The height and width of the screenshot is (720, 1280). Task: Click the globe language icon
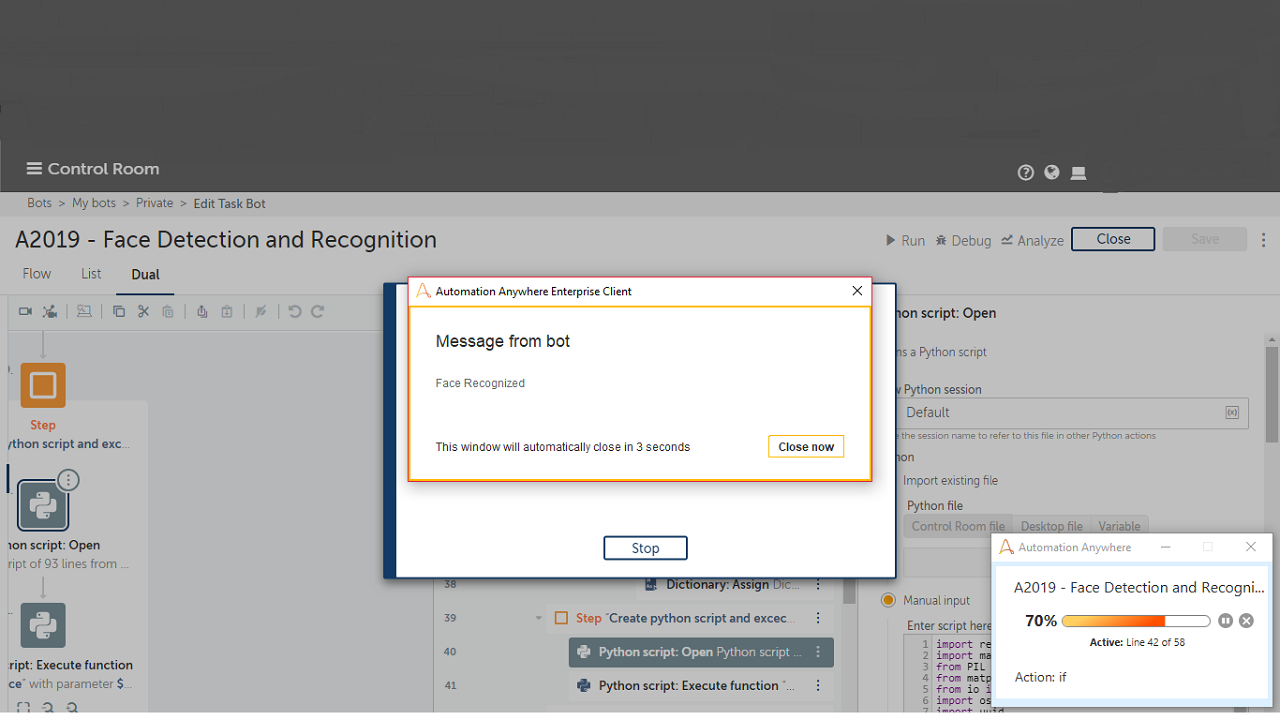coord(1051,172)
